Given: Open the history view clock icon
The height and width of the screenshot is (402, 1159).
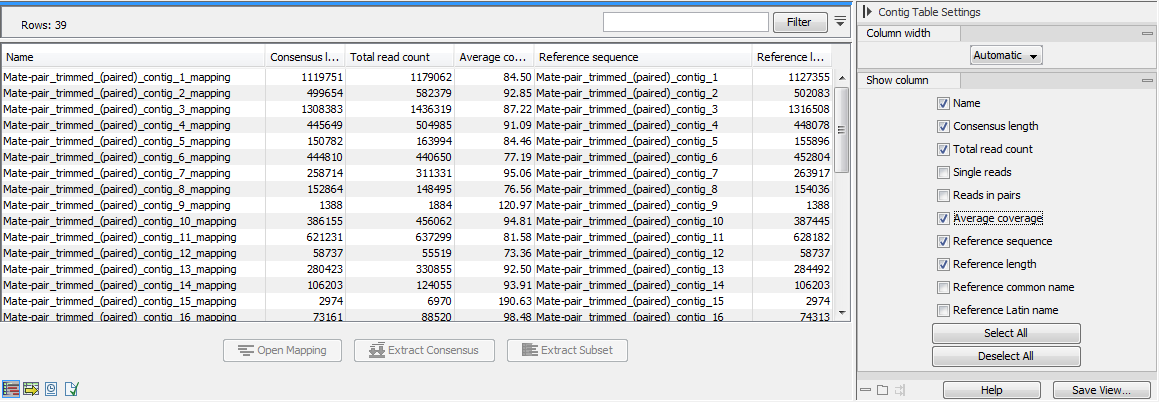Looking at the screenshot, I should 51,388.
